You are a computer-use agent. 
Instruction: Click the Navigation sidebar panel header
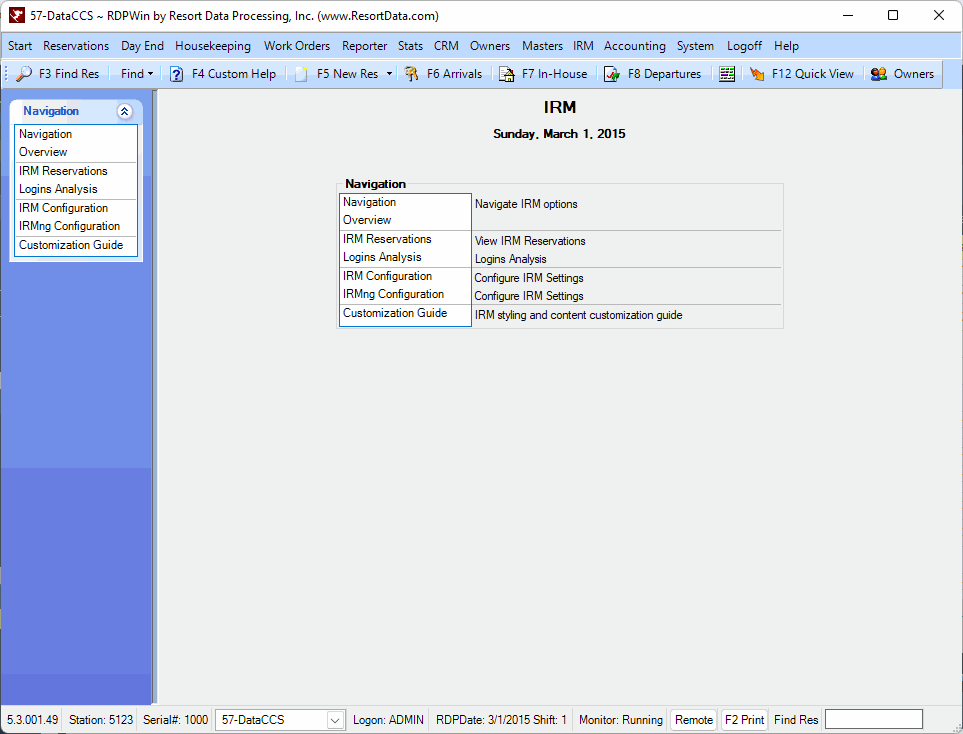tap(76, 111)
